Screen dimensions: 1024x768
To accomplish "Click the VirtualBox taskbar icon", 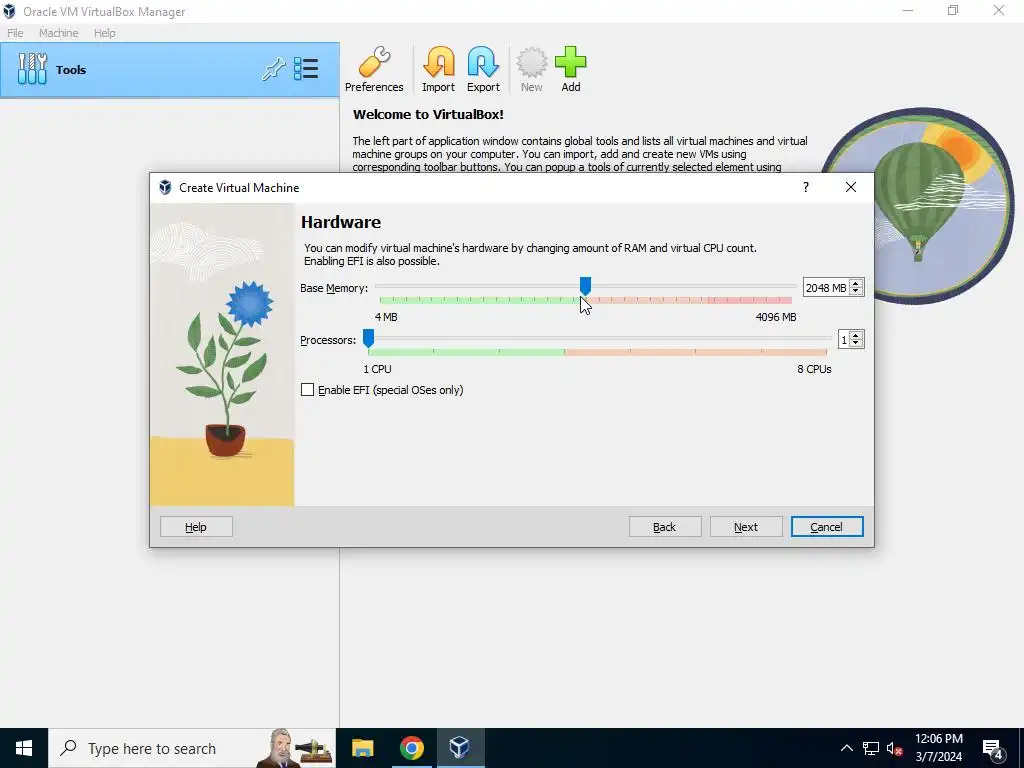I will tap(460, 748).
